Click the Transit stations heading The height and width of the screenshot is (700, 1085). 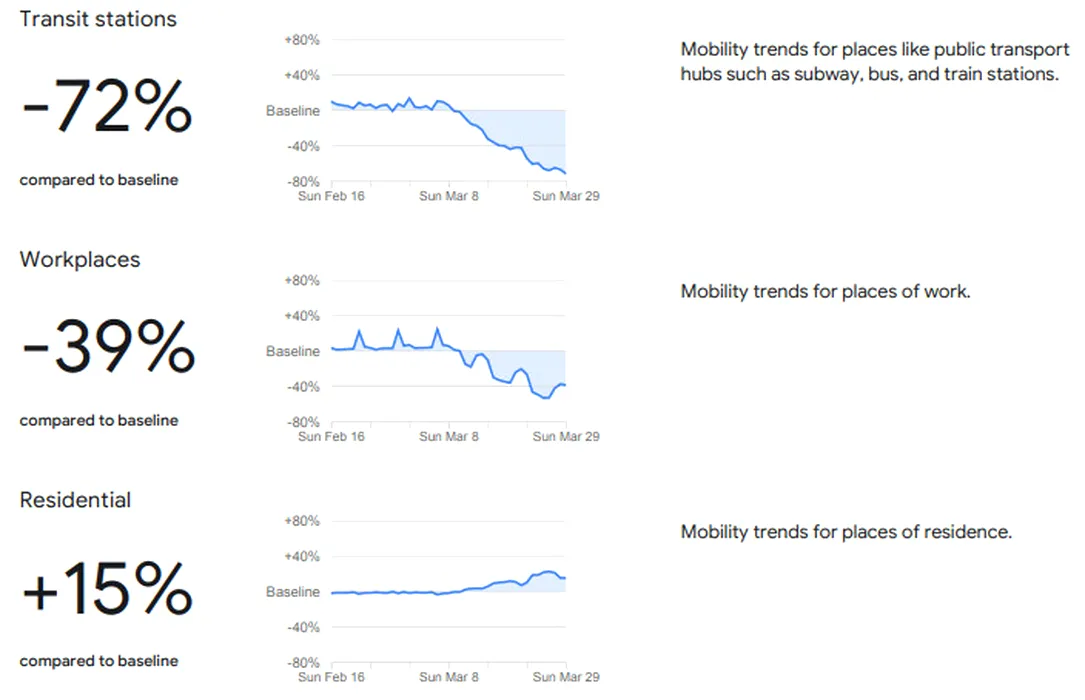98,19
